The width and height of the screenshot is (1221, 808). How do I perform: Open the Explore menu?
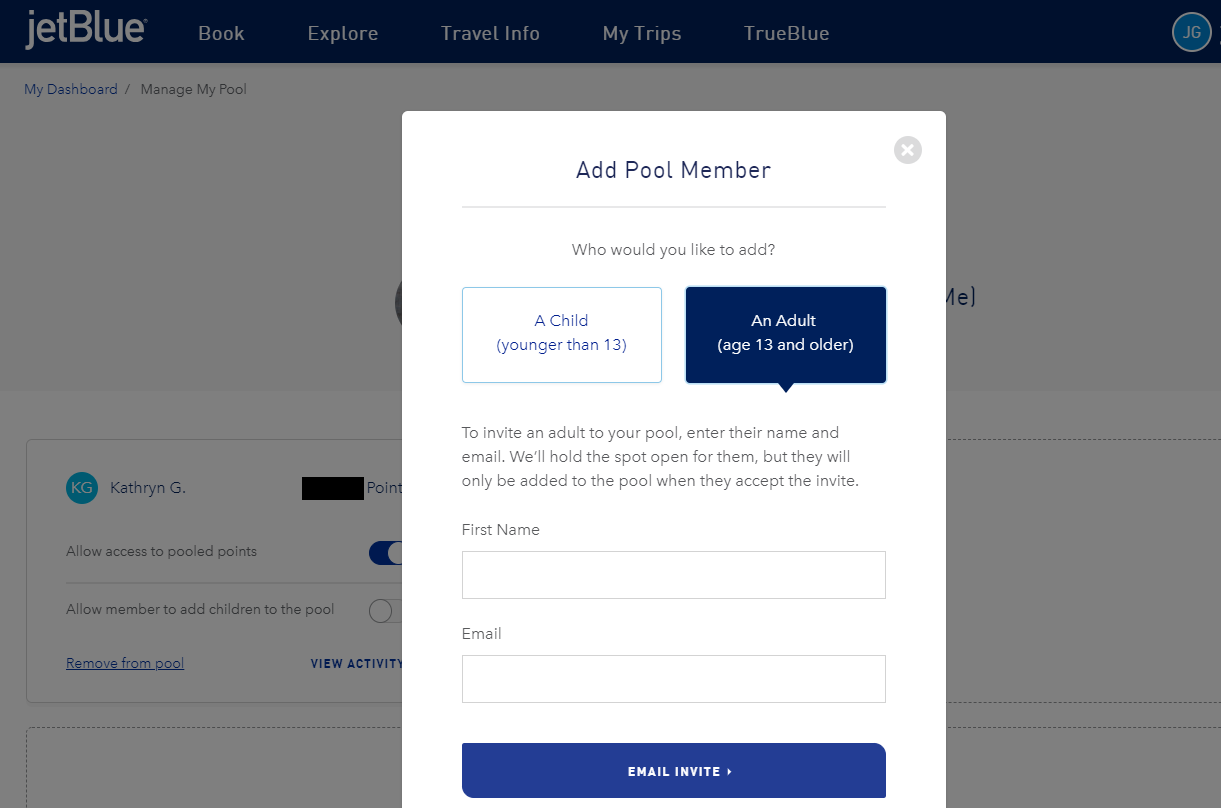pos(343,33)
